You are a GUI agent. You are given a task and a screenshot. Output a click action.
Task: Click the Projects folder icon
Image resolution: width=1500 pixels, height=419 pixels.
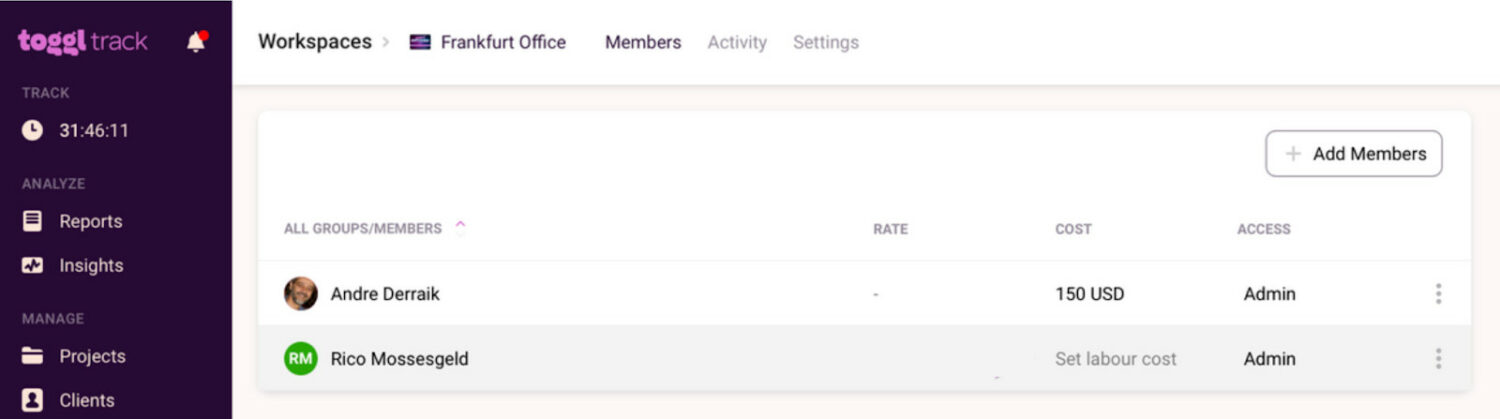click(x=33, y=356)
